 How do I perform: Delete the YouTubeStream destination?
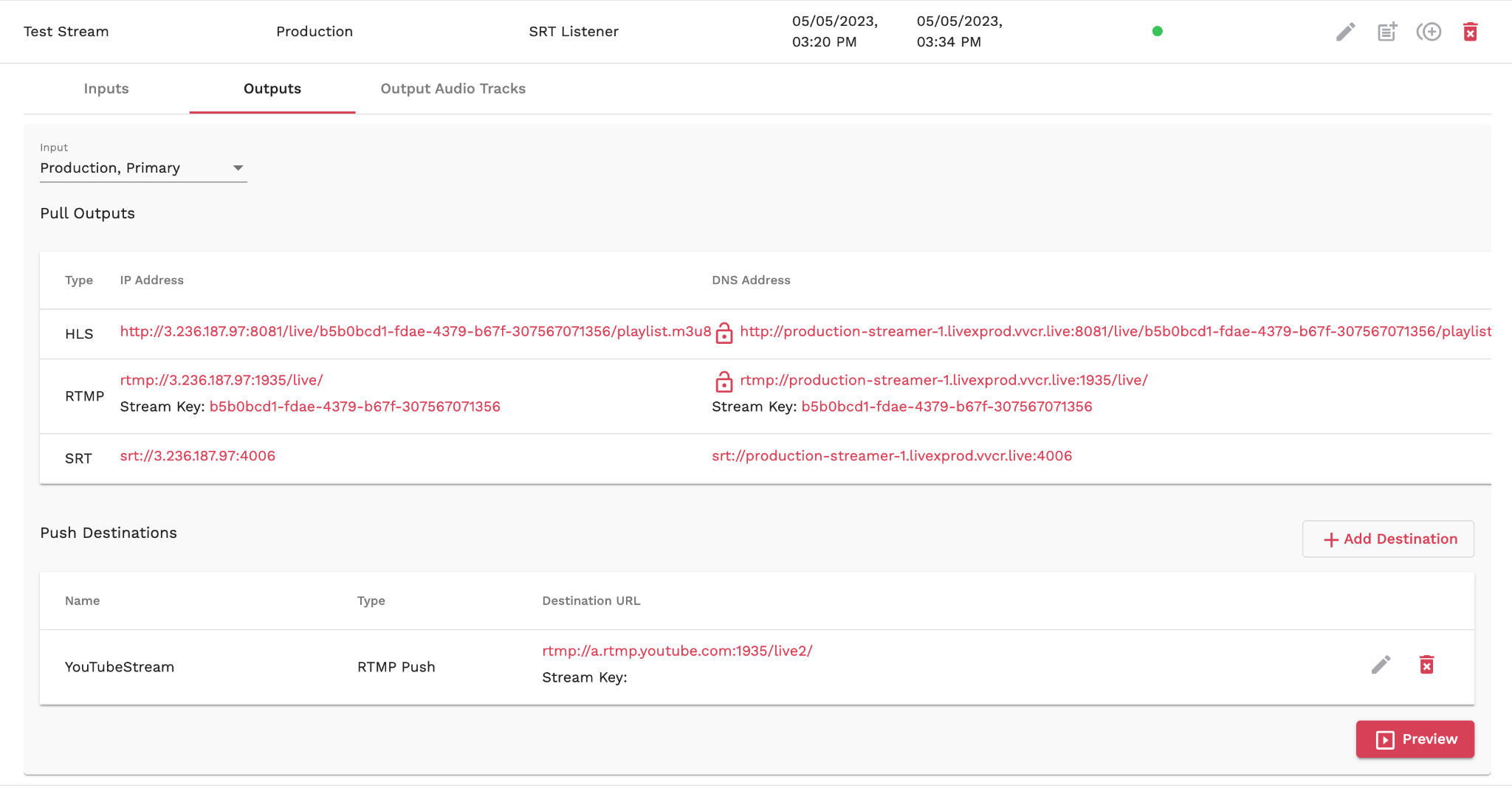[1426, 665]
